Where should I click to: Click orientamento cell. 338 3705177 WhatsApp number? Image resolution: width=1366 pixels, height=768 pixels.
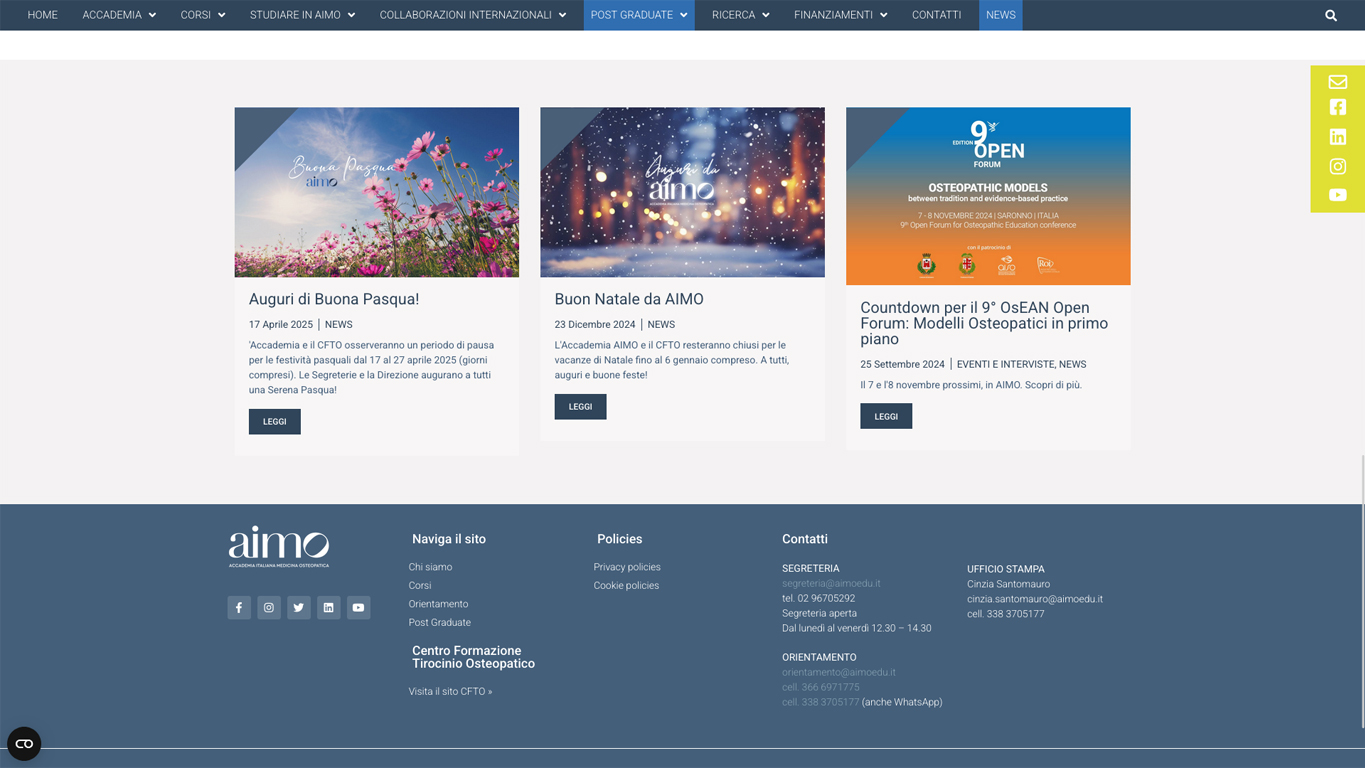(821, 703)
